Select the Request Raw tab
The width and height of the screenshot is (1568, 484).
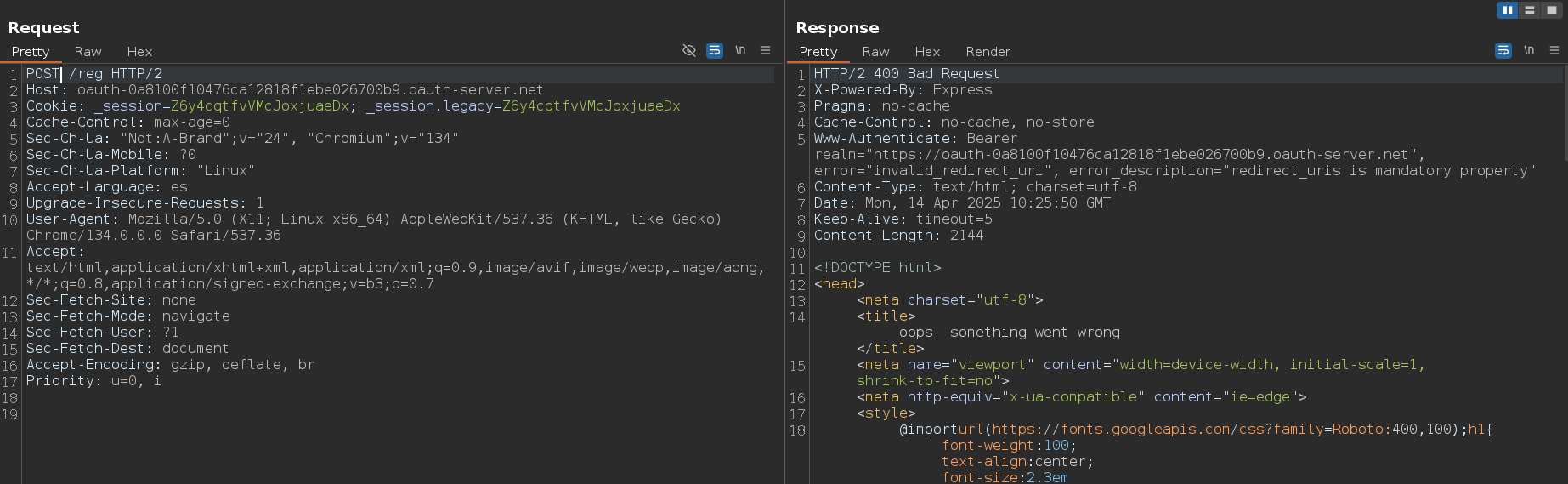(88, 52)
